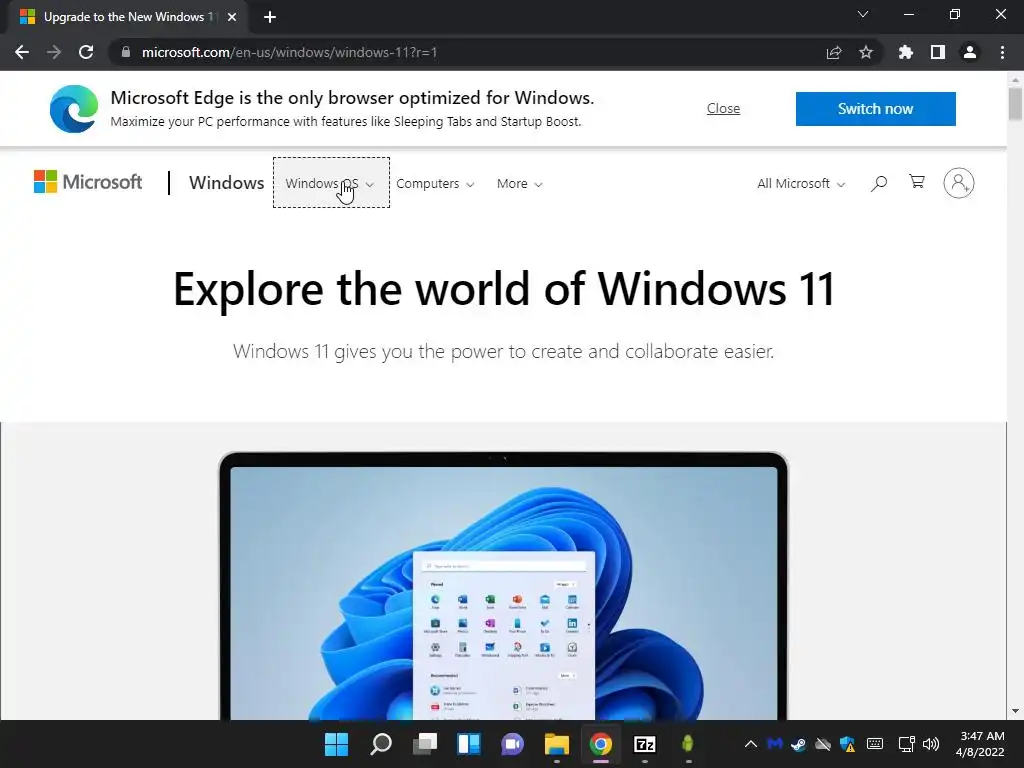Open 7-Zip from the taskbar
This screenshot has width=1024, height=768.
click(x=645, y=744)
